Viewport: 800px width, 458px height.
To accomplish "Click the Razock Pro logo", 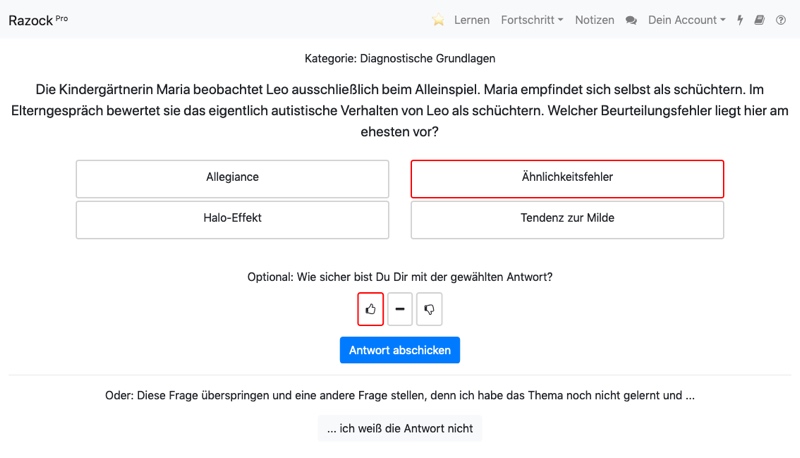I will point(38,20).
